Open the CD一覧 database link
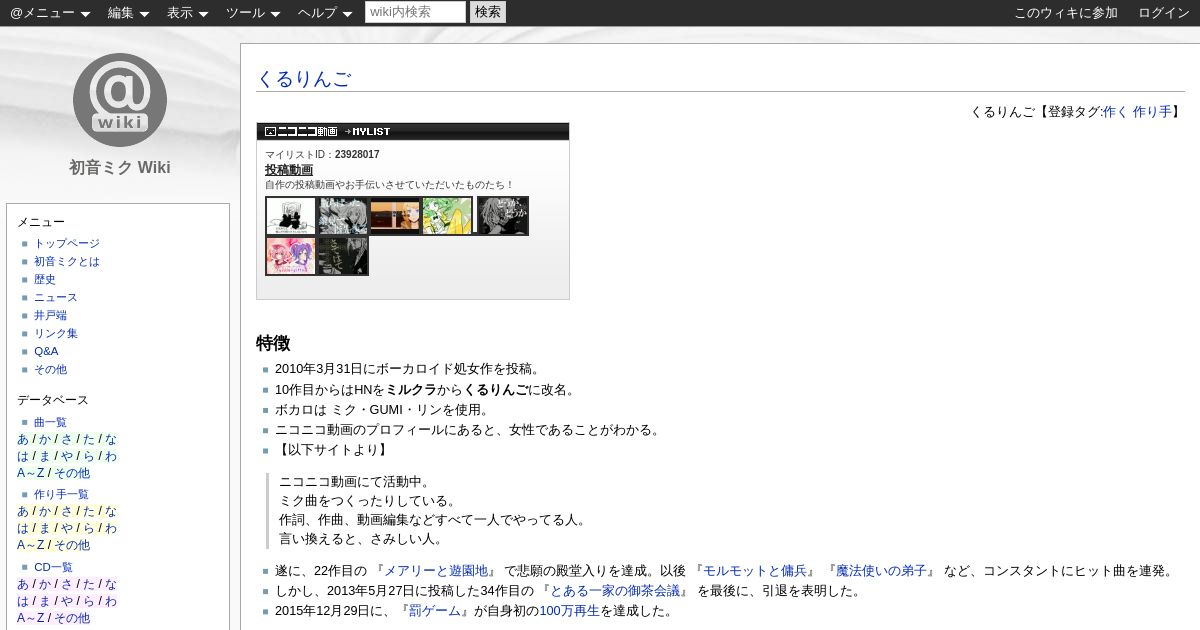The width and height of the screenshot is (1200, 630). tap(53, 567)
